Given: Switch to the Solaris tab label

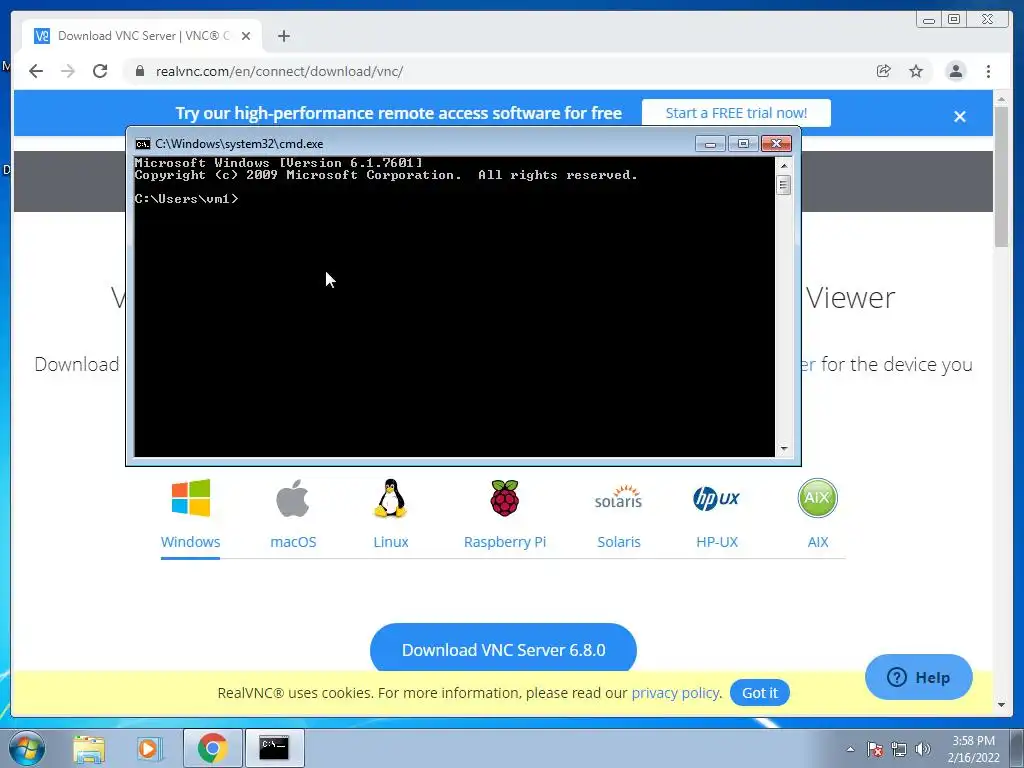Looking at the screenshot, I should click(x=618, y=542).
